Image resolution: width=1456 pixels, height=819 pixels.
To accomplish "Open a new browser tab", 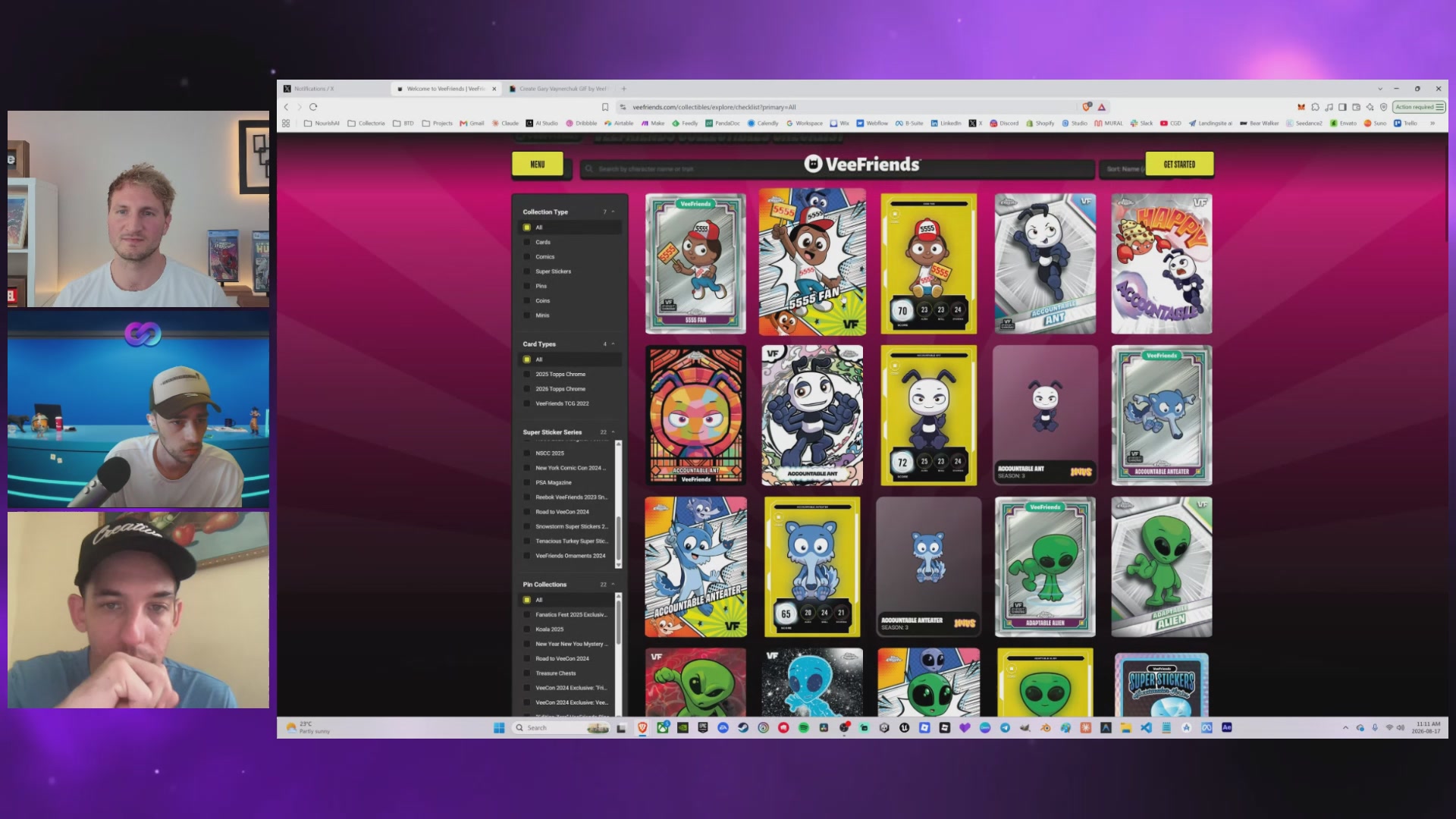I will click(x=624, y=89).
